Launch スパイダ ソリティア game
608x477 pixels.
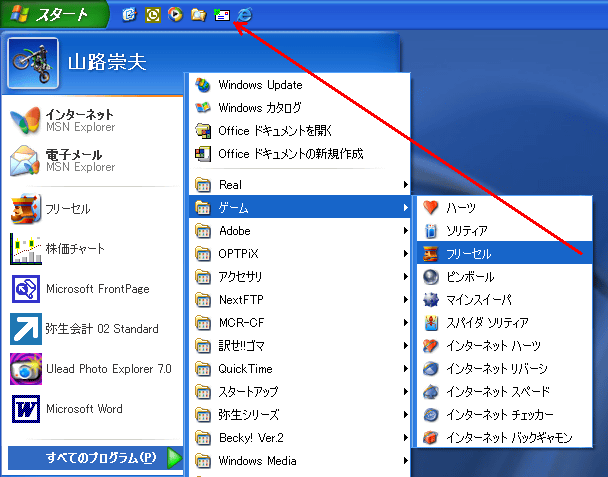pyautogui.click(x=504, y=323)
